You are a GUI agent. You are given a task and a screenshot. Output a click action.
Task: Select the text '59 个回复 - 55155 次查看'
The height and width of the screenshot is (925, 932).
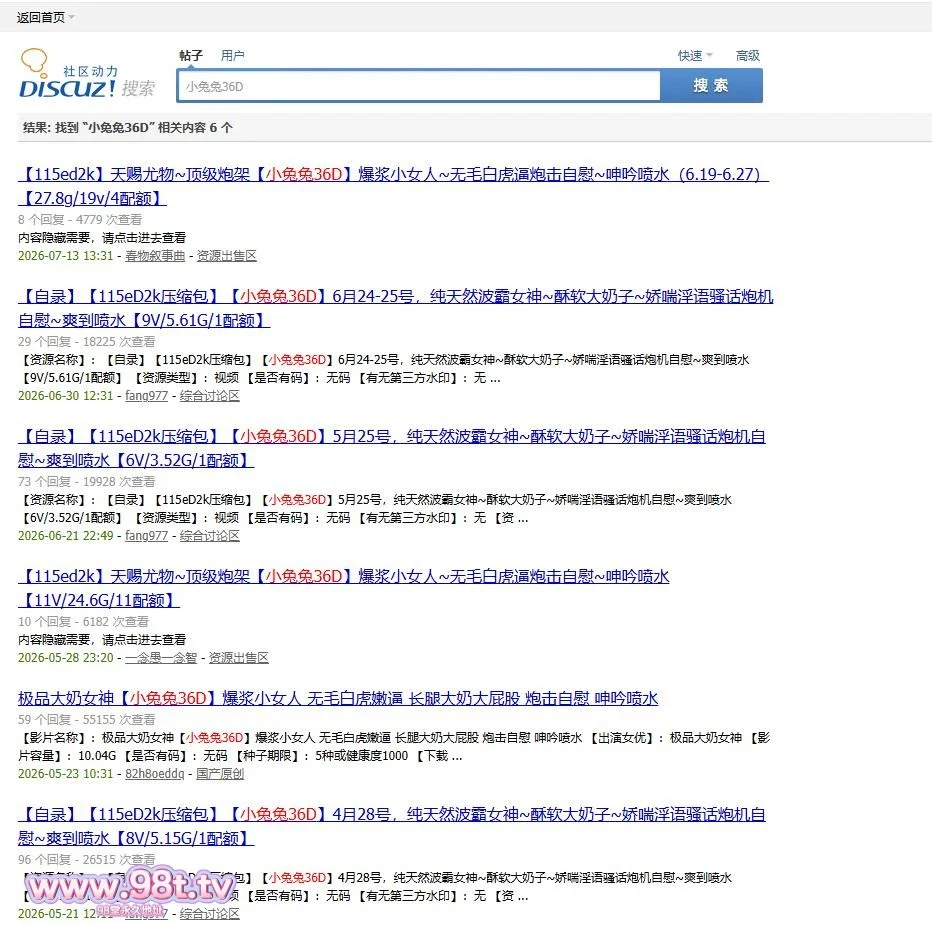pyautogui.click(x=86, y=719)
